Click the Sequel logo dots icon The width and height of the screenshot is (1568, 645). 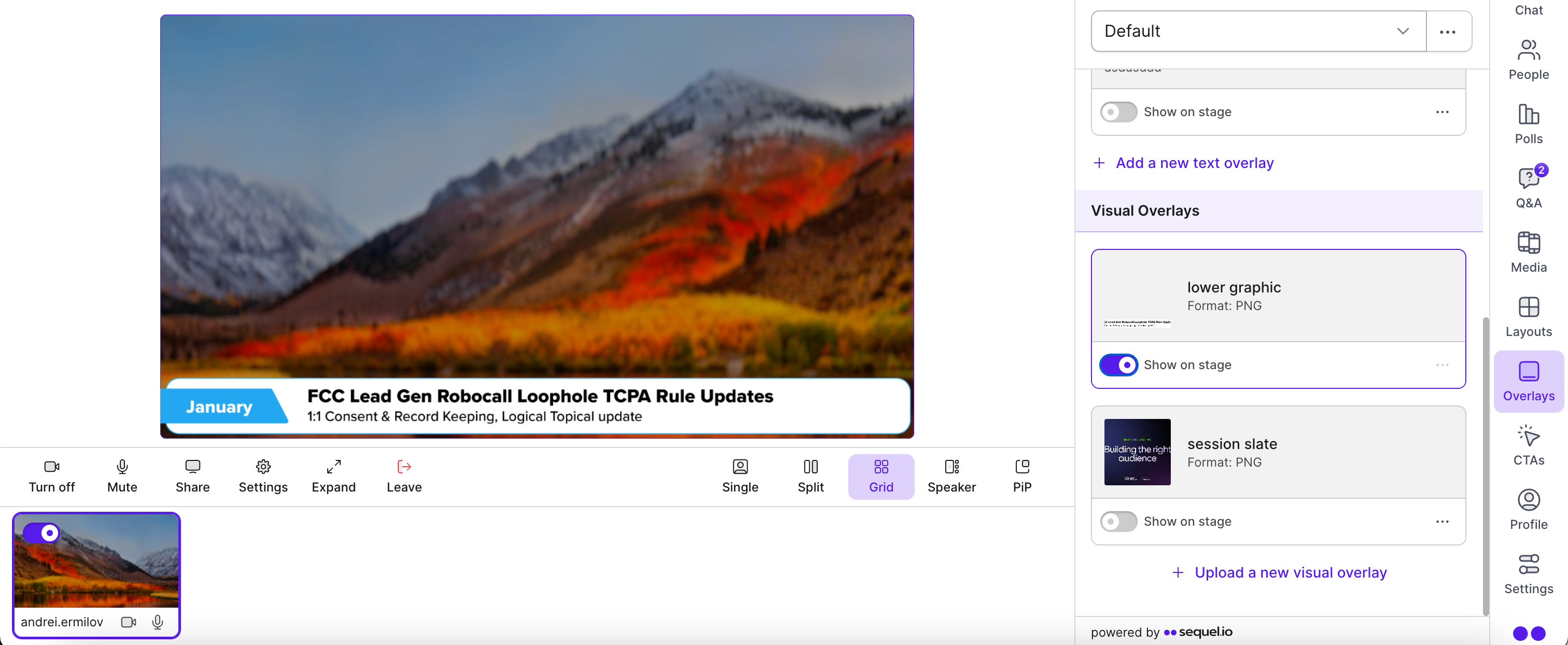[1529, 634]
